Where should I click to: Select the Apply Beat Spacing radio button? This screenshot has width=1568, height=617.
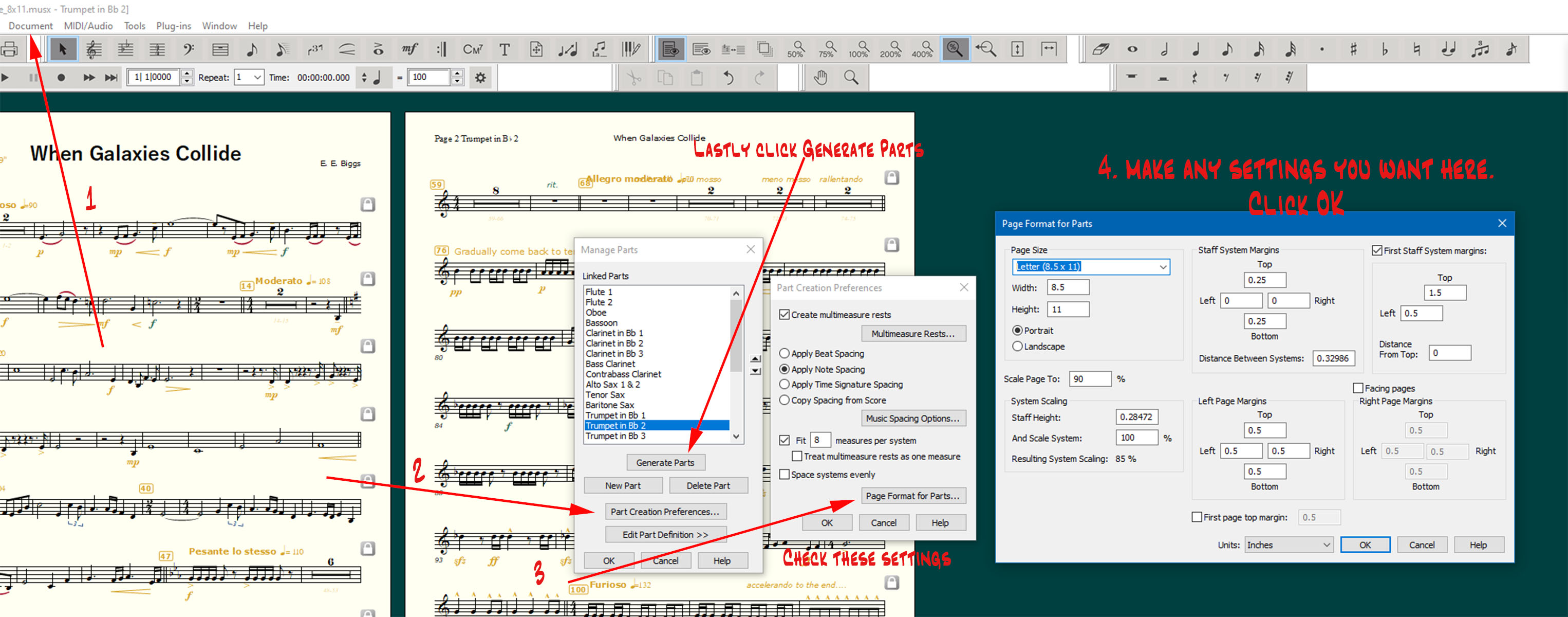(785, 353)
